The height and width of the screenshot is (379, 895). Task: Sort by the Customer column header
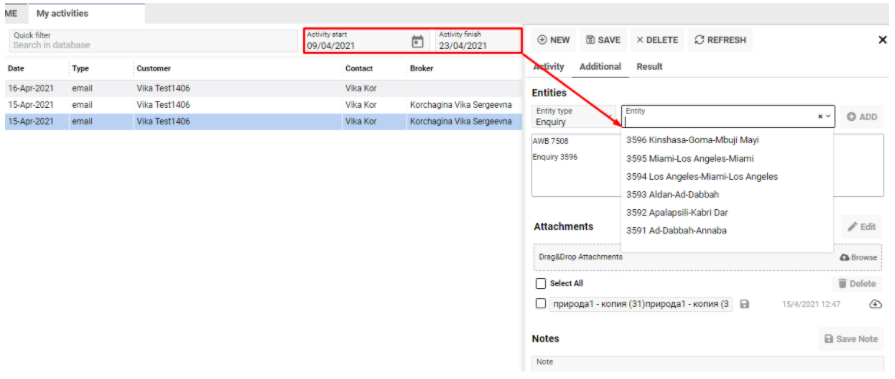coord(154,68)
